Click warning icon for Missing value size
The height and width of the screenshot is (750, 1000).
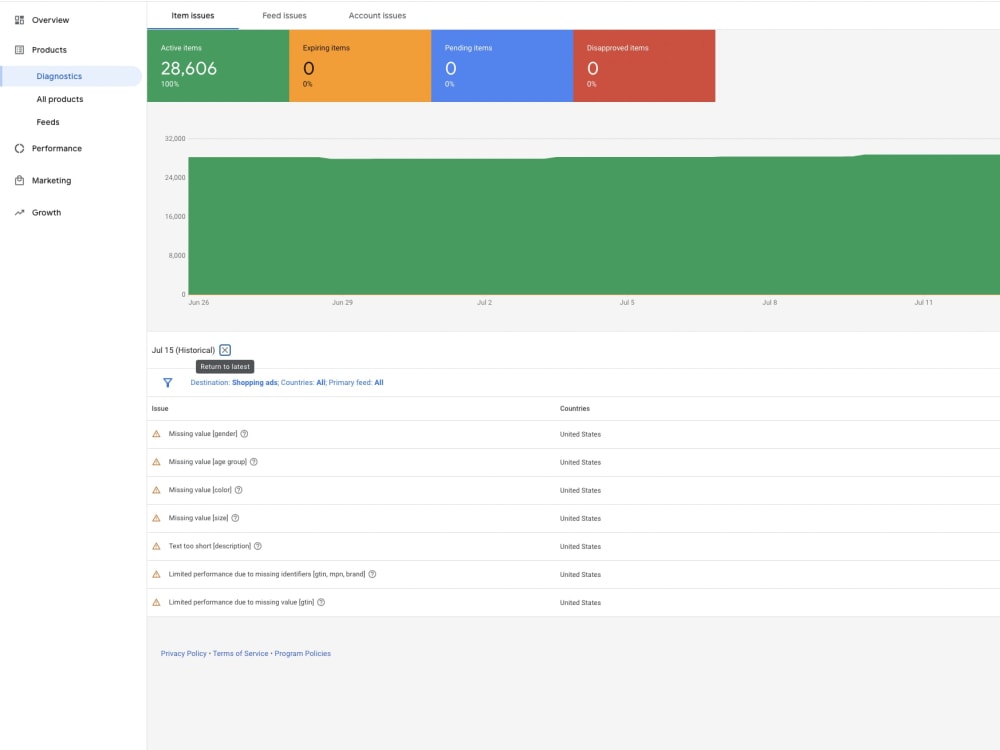156,518
